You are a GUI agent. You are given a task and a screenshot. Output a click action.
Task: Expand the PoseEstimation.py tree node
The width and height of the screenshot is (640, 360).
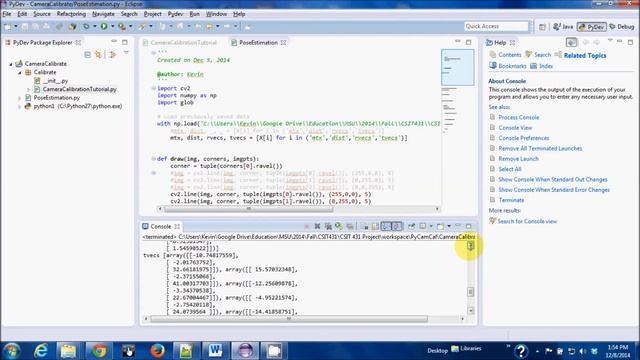20,98
